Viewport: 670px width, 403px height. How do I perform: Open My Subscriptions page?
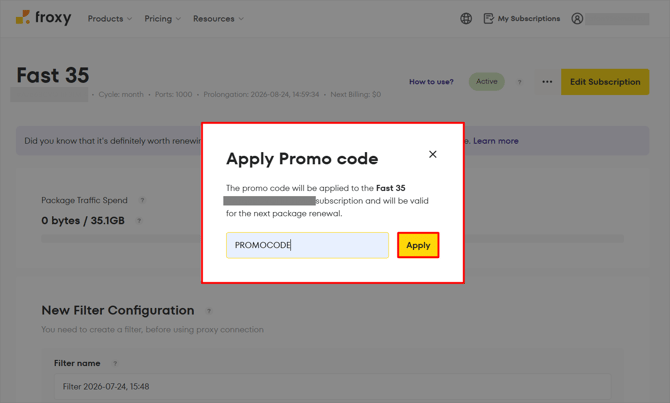(521, 18)
